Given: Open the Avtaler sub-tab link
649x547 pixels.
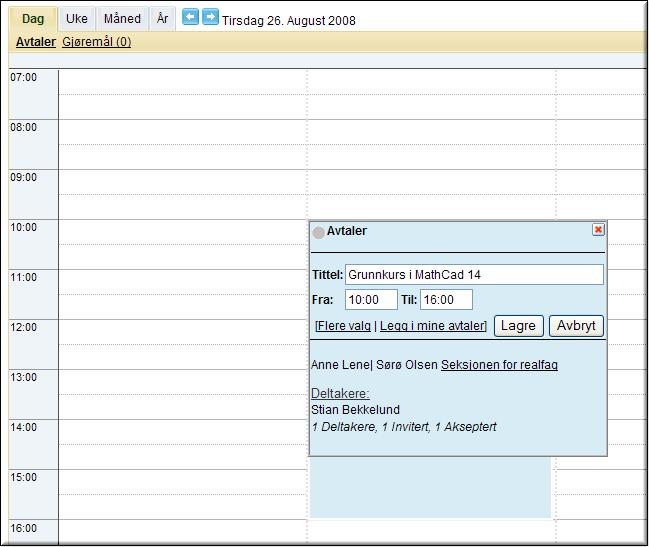Looking at the screenshot, I should (x=36, y=42).
